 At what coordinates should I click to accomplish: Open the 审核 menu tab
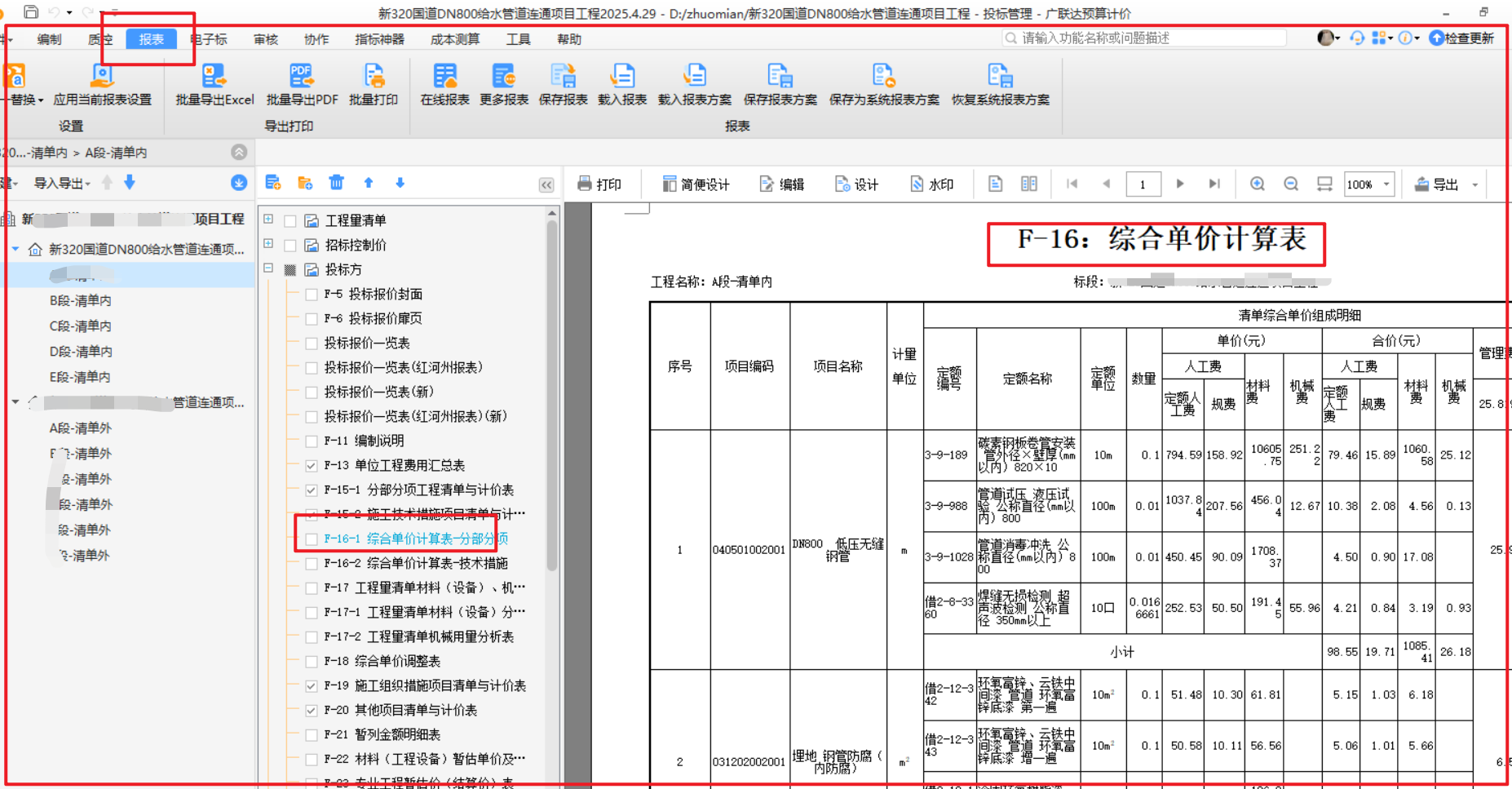[266, 39]
